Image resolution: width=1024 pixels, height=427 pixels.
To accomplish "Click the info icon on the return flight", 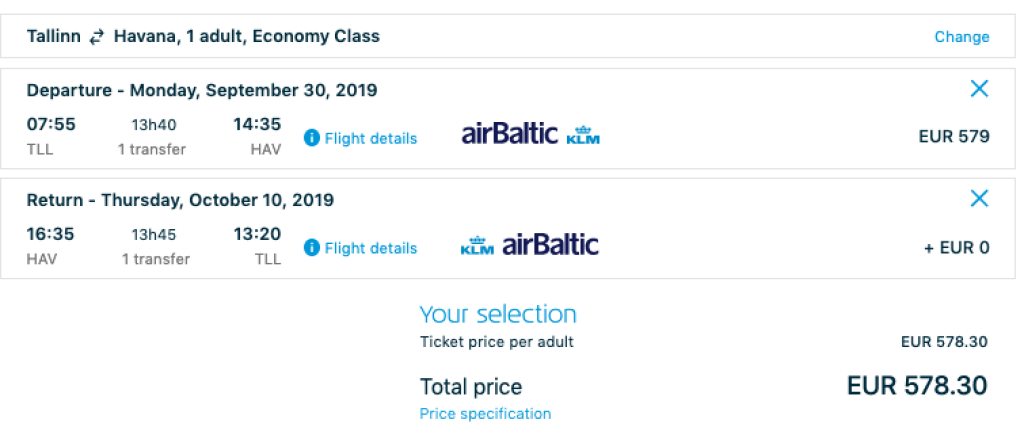I will click(x=311, y=248).
